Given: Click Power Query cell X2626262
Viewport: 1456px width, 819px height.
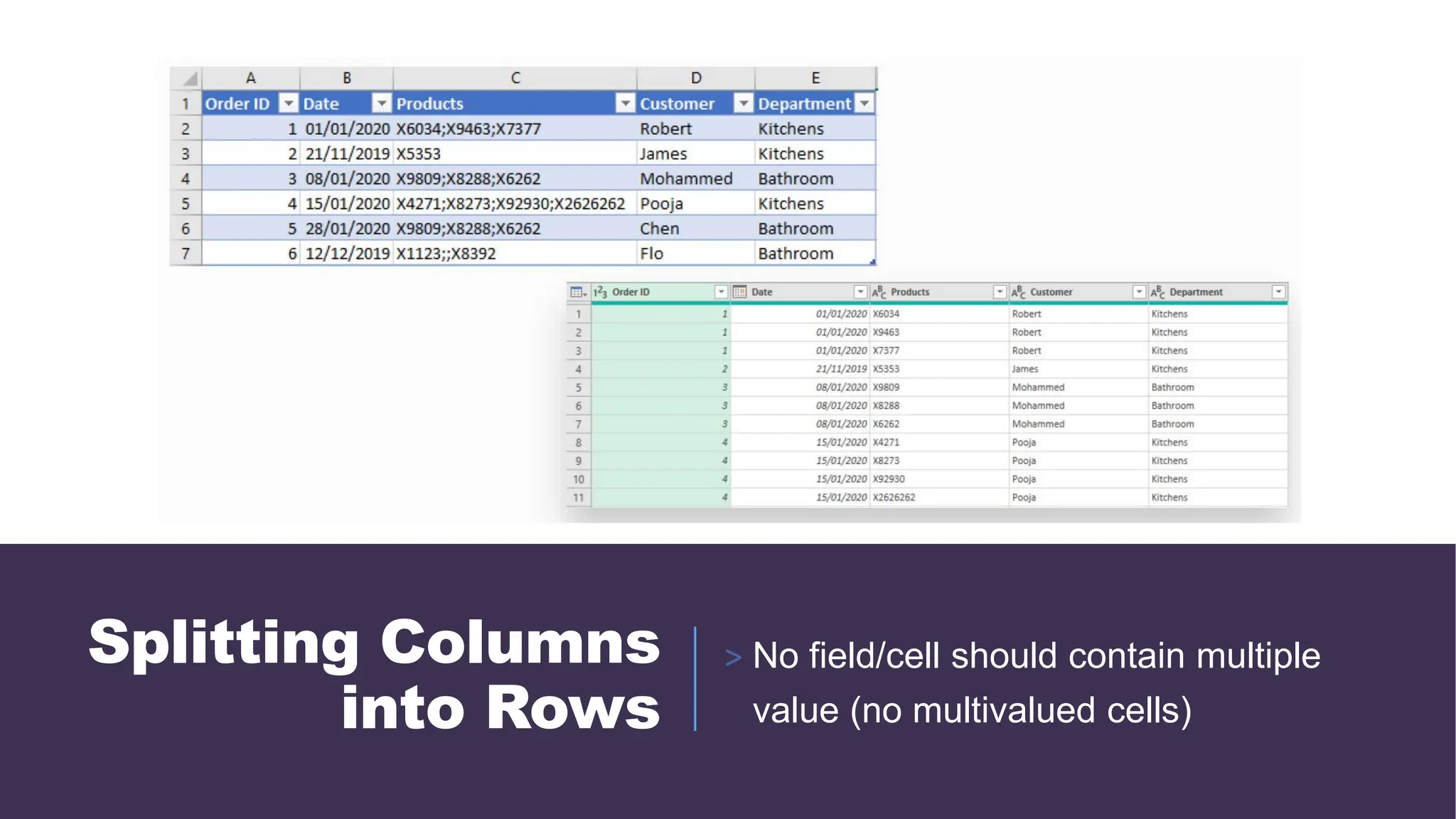Looking at the screenshot, I should pos(939,498).
